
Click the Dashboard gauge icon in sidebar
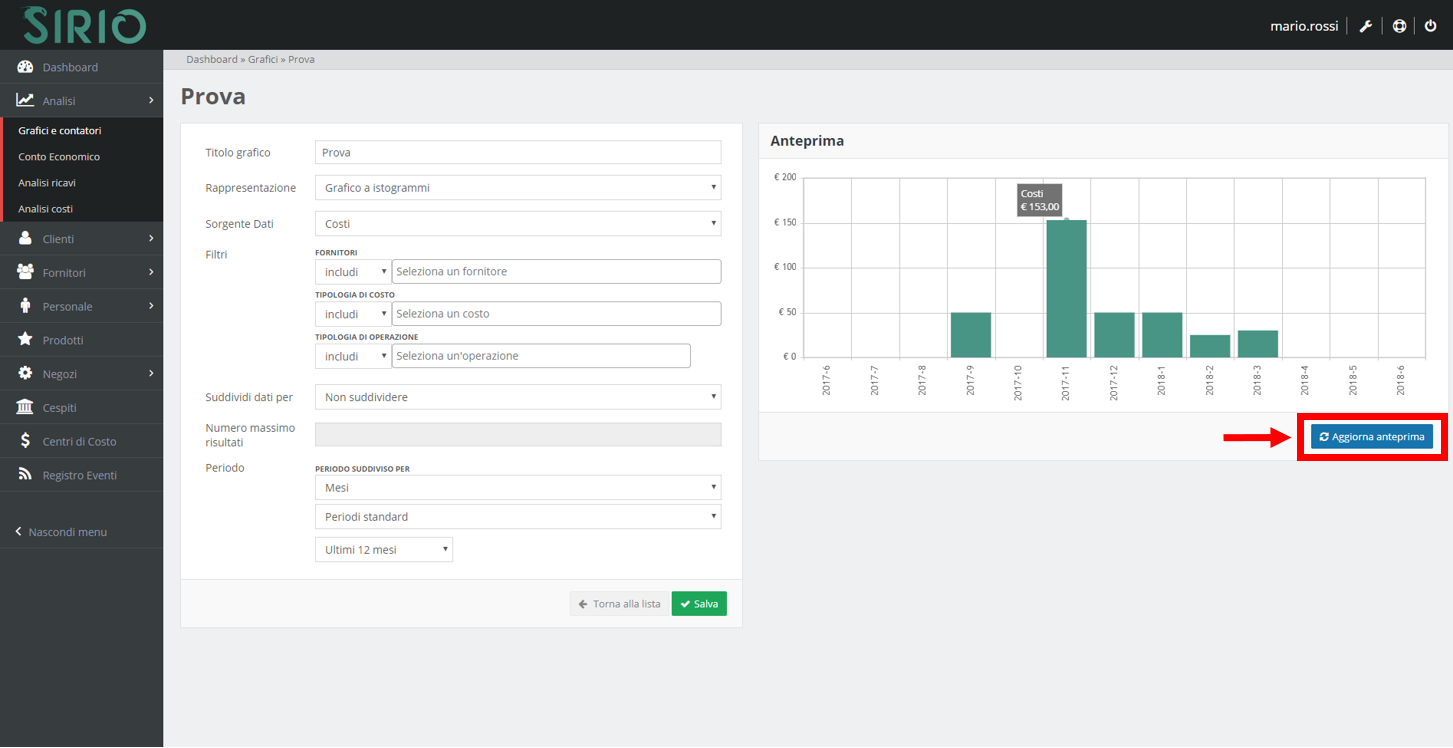point(26,67)
